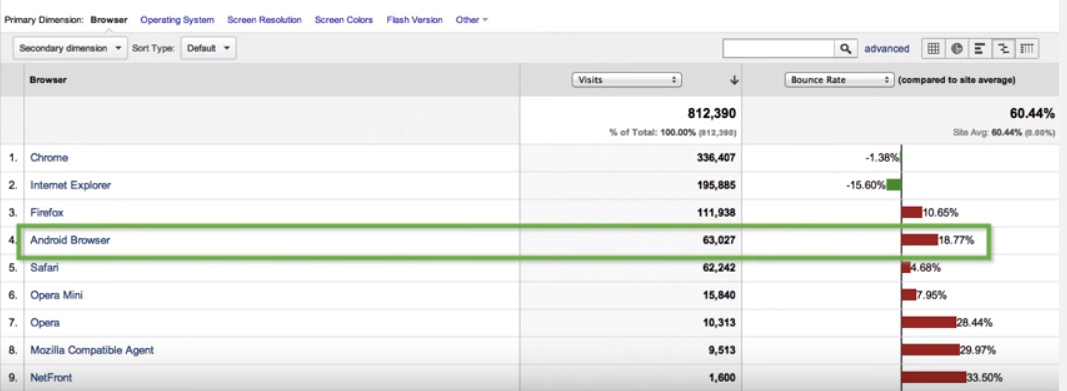Click the 29.97% bounce rate value

coord(978,350)
